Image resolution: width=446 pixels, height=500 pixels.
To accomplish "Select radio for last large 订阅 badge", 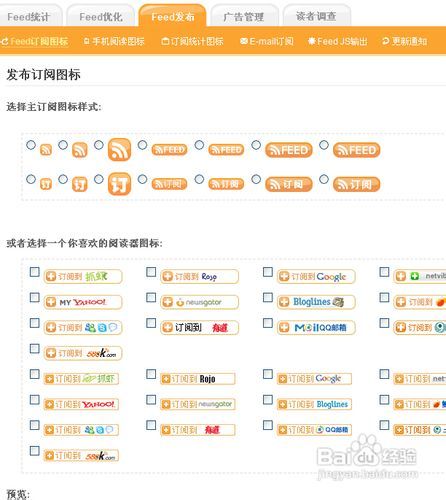I will (x=324, y=179).
